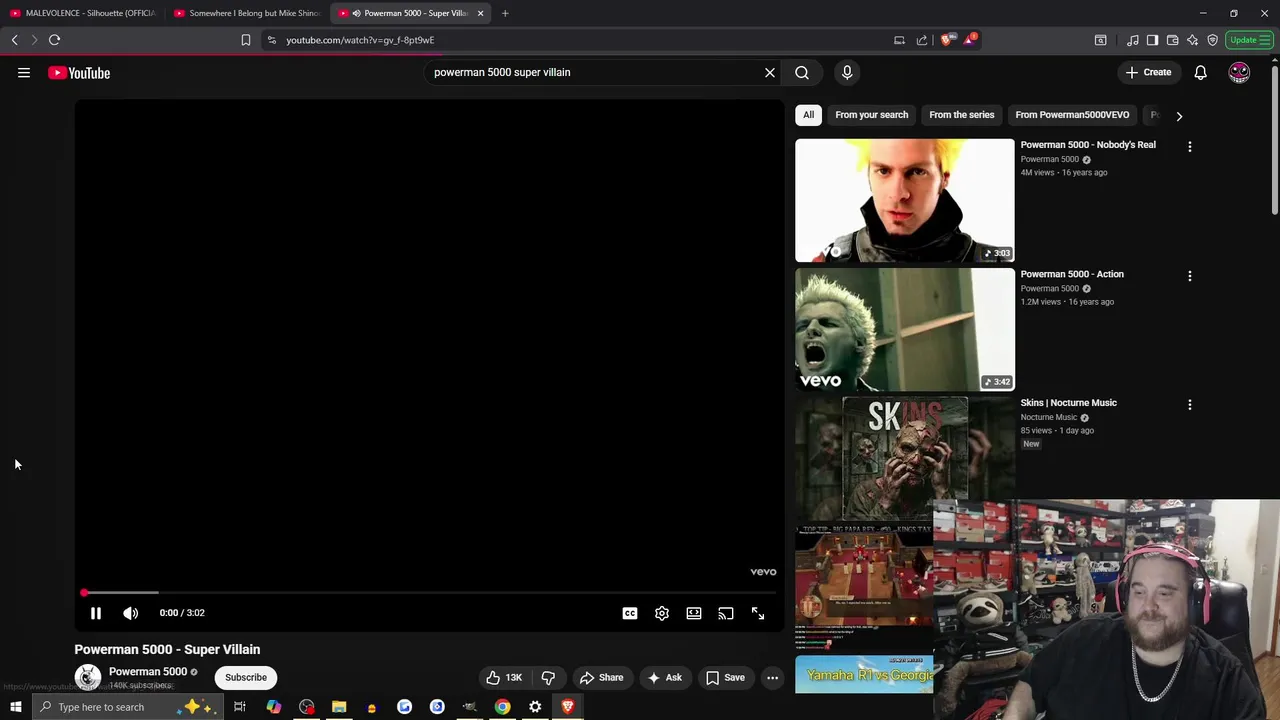1280x720 pixels.
Task: Save the video to a playlist
Action: [x=725, y=677]
